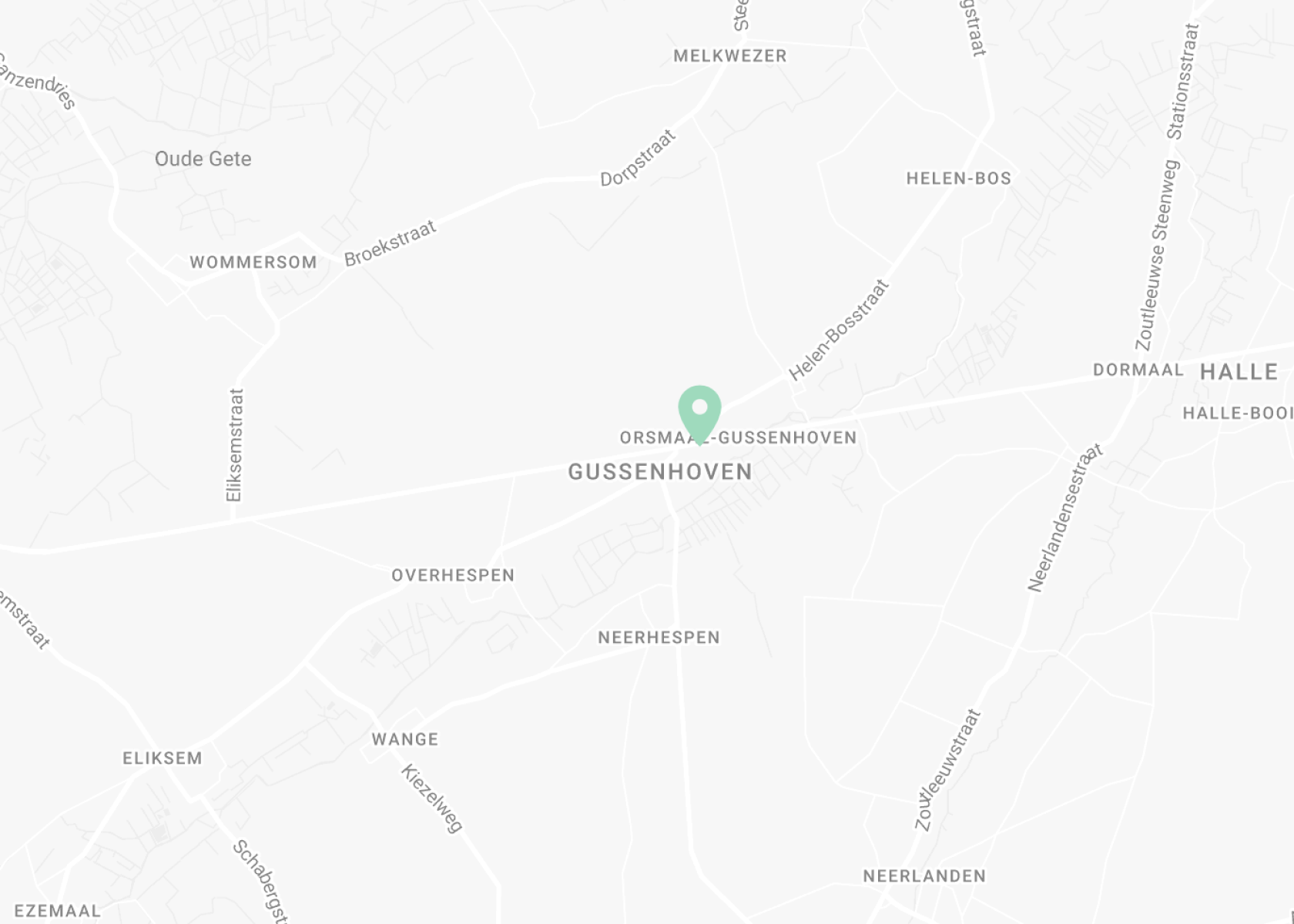Viewport: 1294px width, 924px height.
Task: Select the OVERHESPEN place label
Action: click(453, 575)
